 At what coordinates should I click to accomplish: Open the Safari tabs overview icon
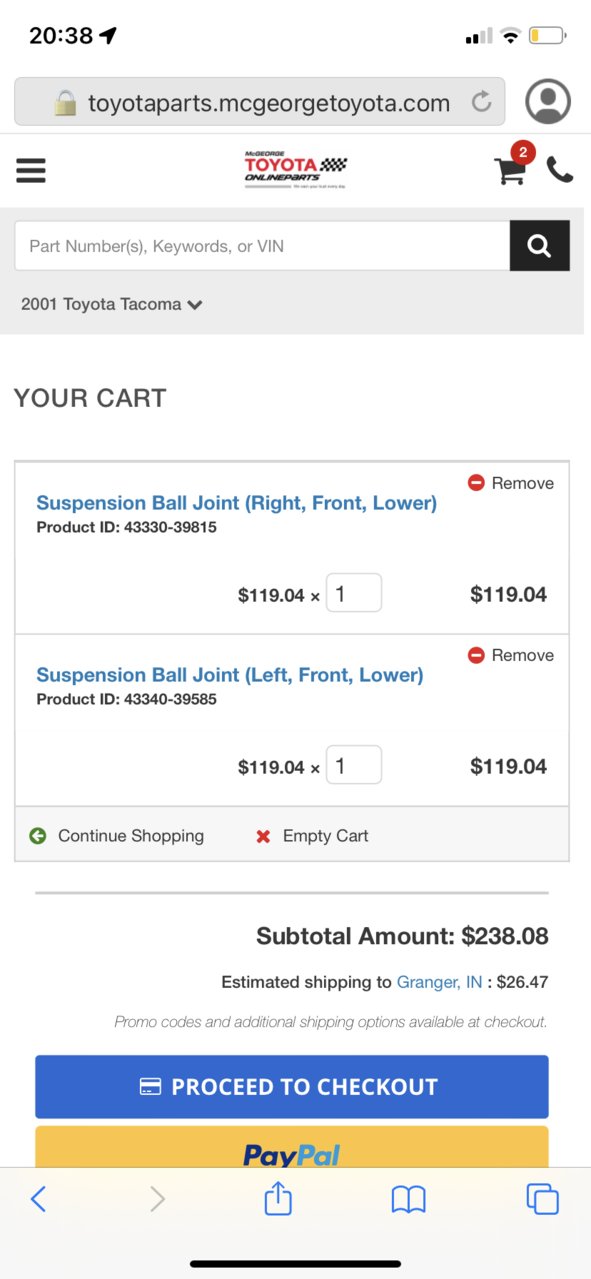click(542, 1198)
